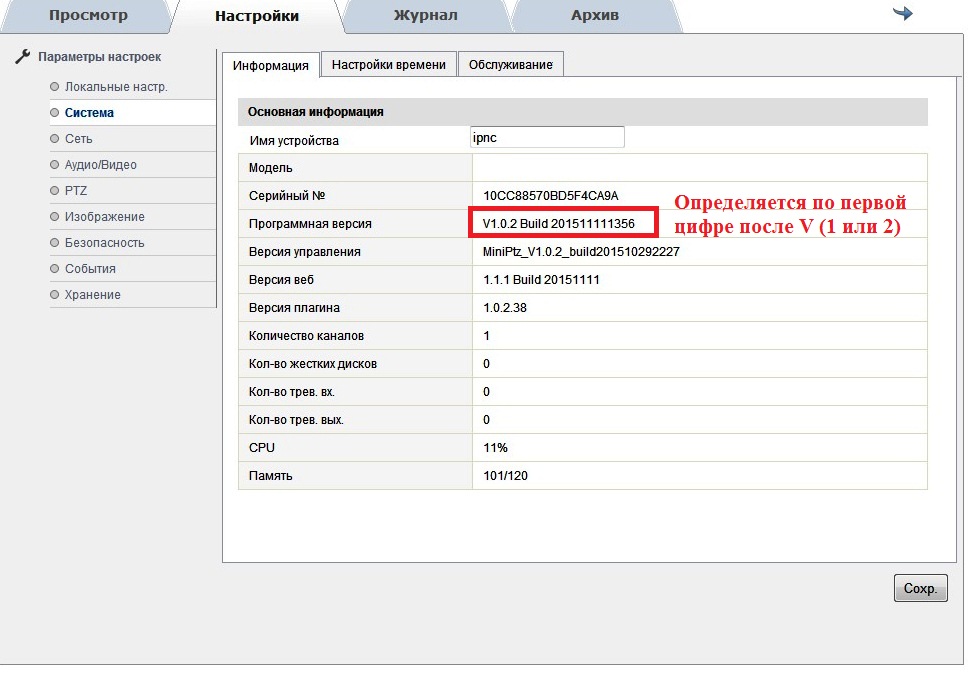This screenshot has width=968, height=675.
Task: Select Система in the sidebar
Action: pos(89,113)
